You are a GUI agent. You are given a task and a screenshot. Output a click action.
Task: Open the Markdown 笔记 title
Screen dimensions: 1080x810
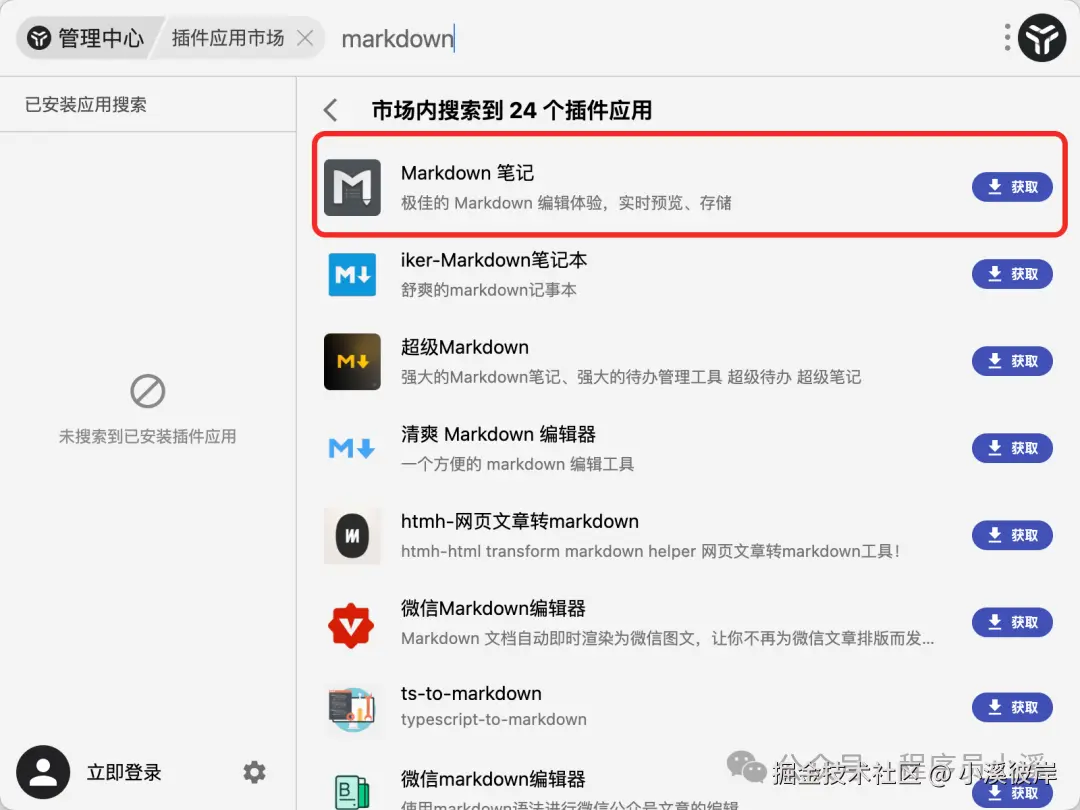click(x=467, y=173)
